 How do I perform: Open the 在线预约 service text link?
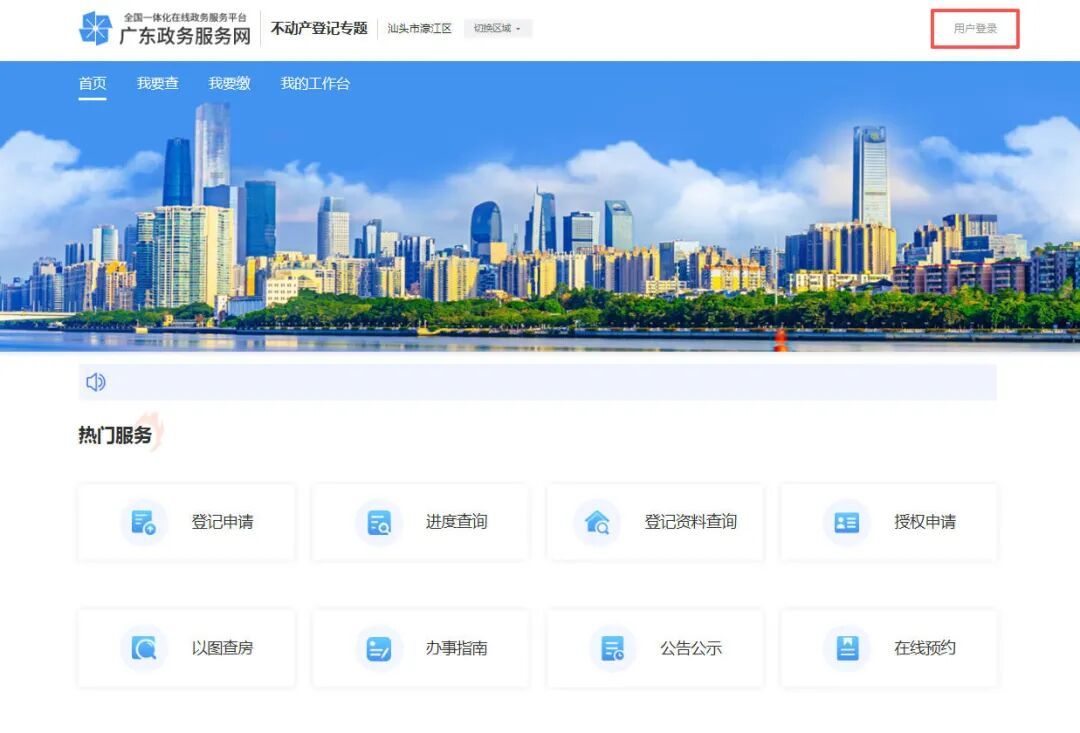(925, 648)
